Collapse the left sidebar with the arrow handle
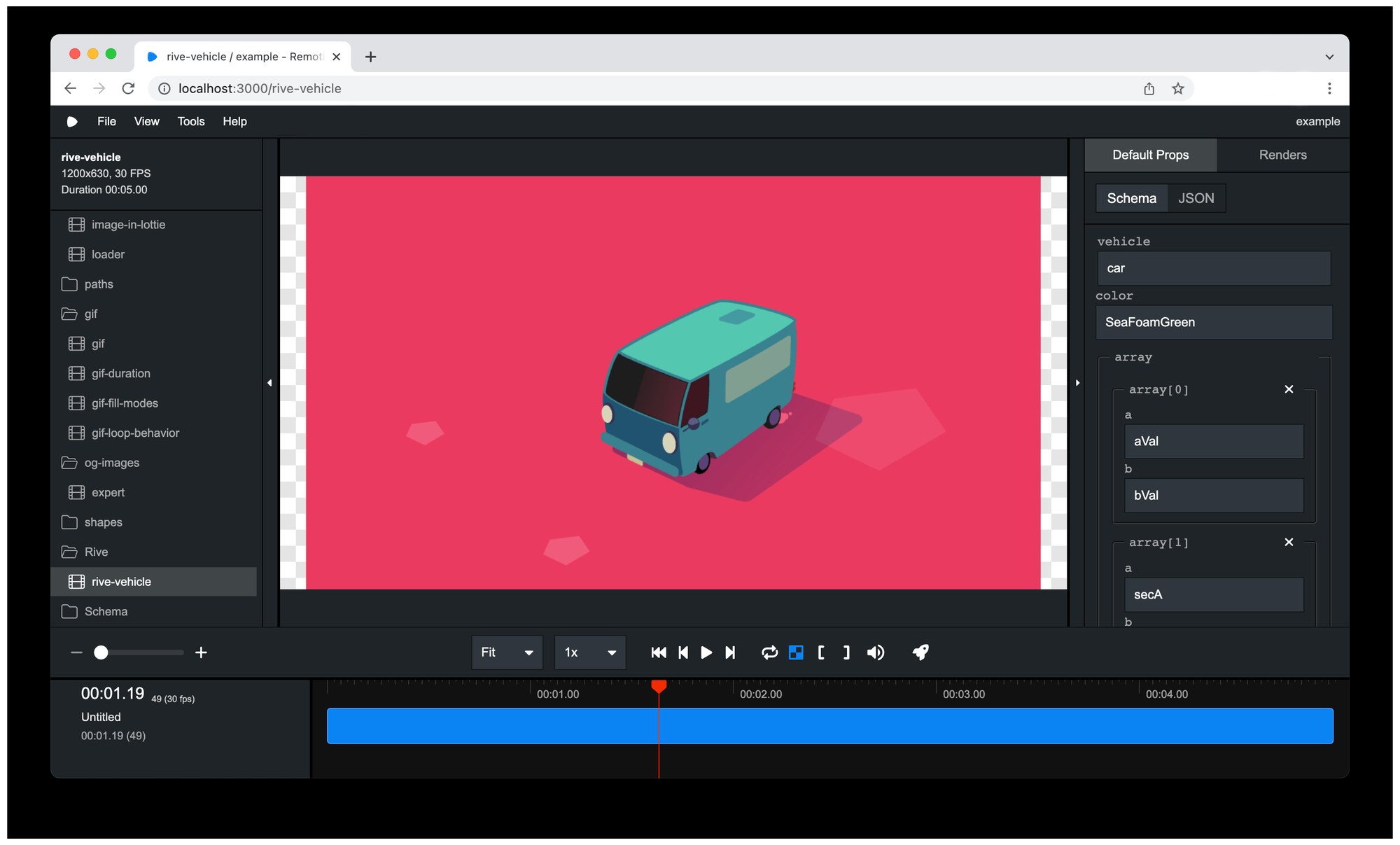This screenshot has height=845, width=1400. [x=269, y=383]
